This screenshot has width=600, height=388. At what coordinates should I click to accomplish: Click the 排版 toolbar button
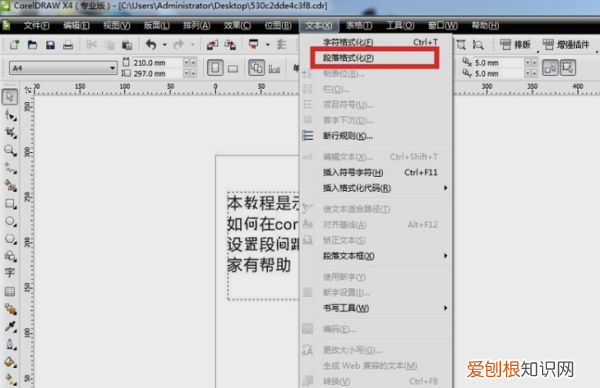516,45
